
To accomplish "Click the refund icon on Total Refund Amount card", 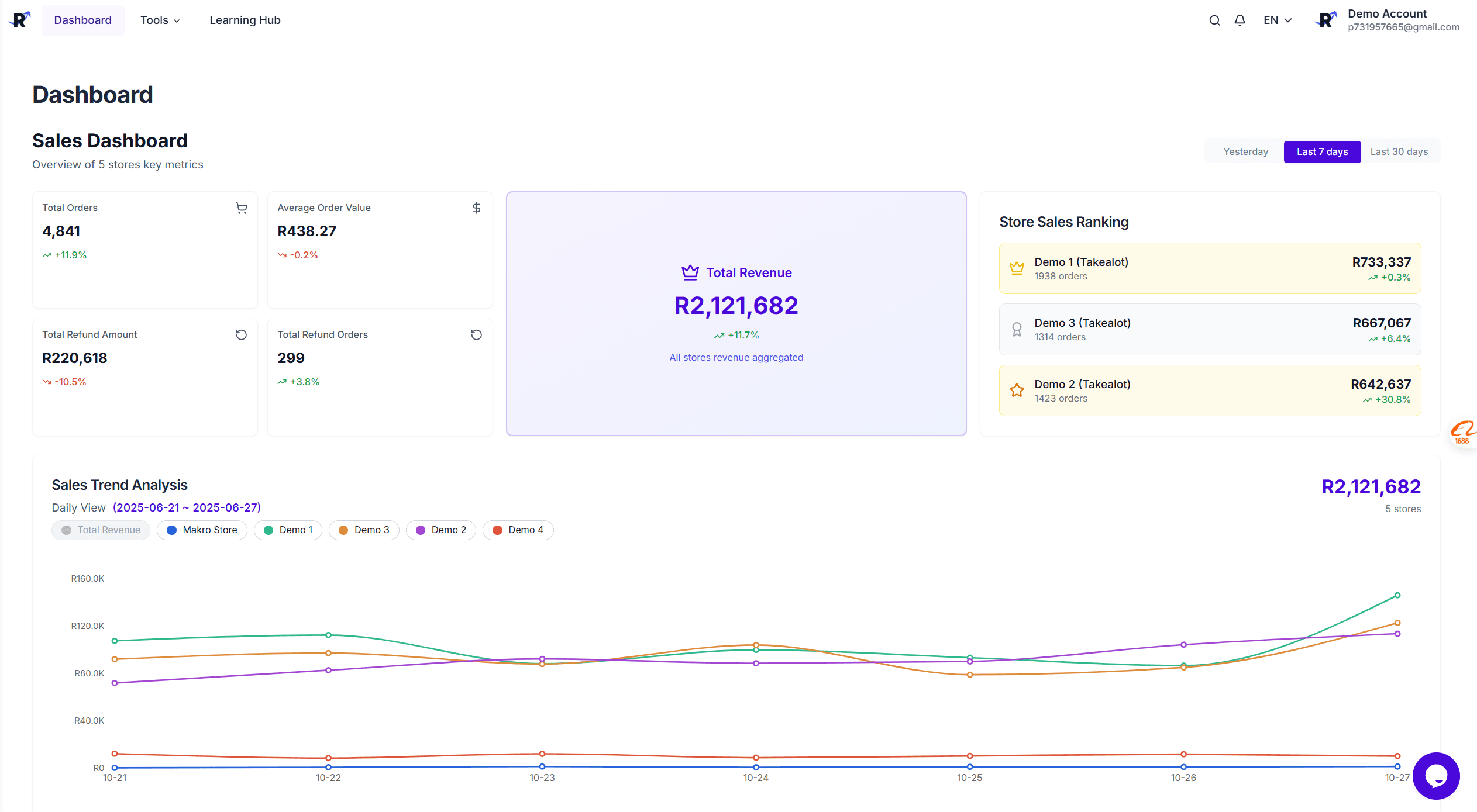I will pyautogui.click(x=241, y=334).
